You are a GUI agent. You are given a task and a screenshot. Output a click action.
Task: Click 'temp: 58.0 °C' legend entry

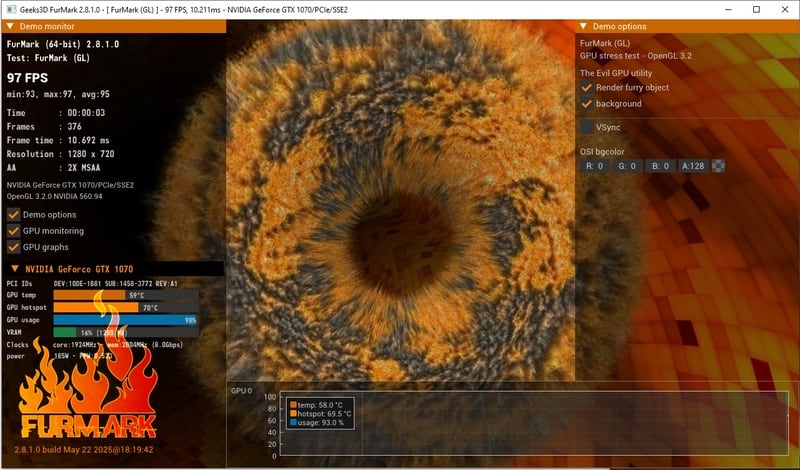tap(320, 405)
